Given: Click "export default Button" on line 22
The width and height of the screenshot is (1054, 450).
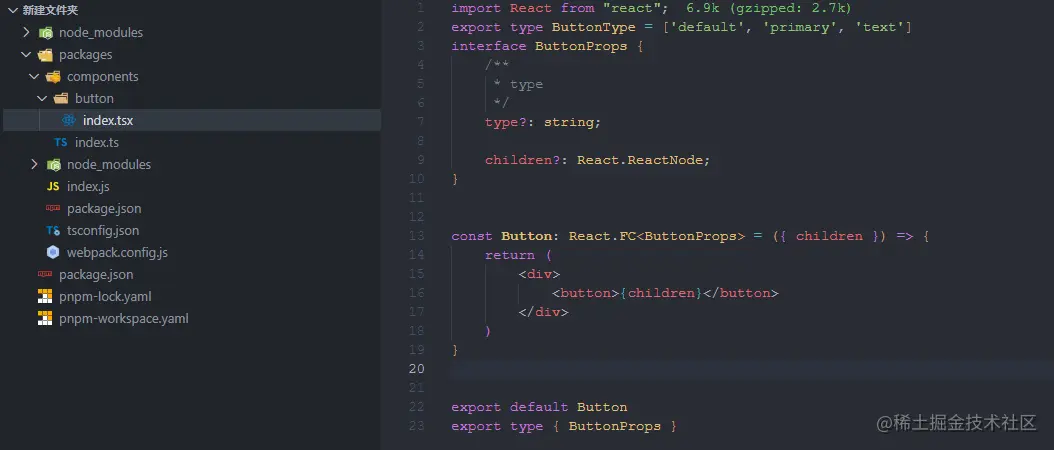Looking at the screenshot, I should tap(539, 407).
